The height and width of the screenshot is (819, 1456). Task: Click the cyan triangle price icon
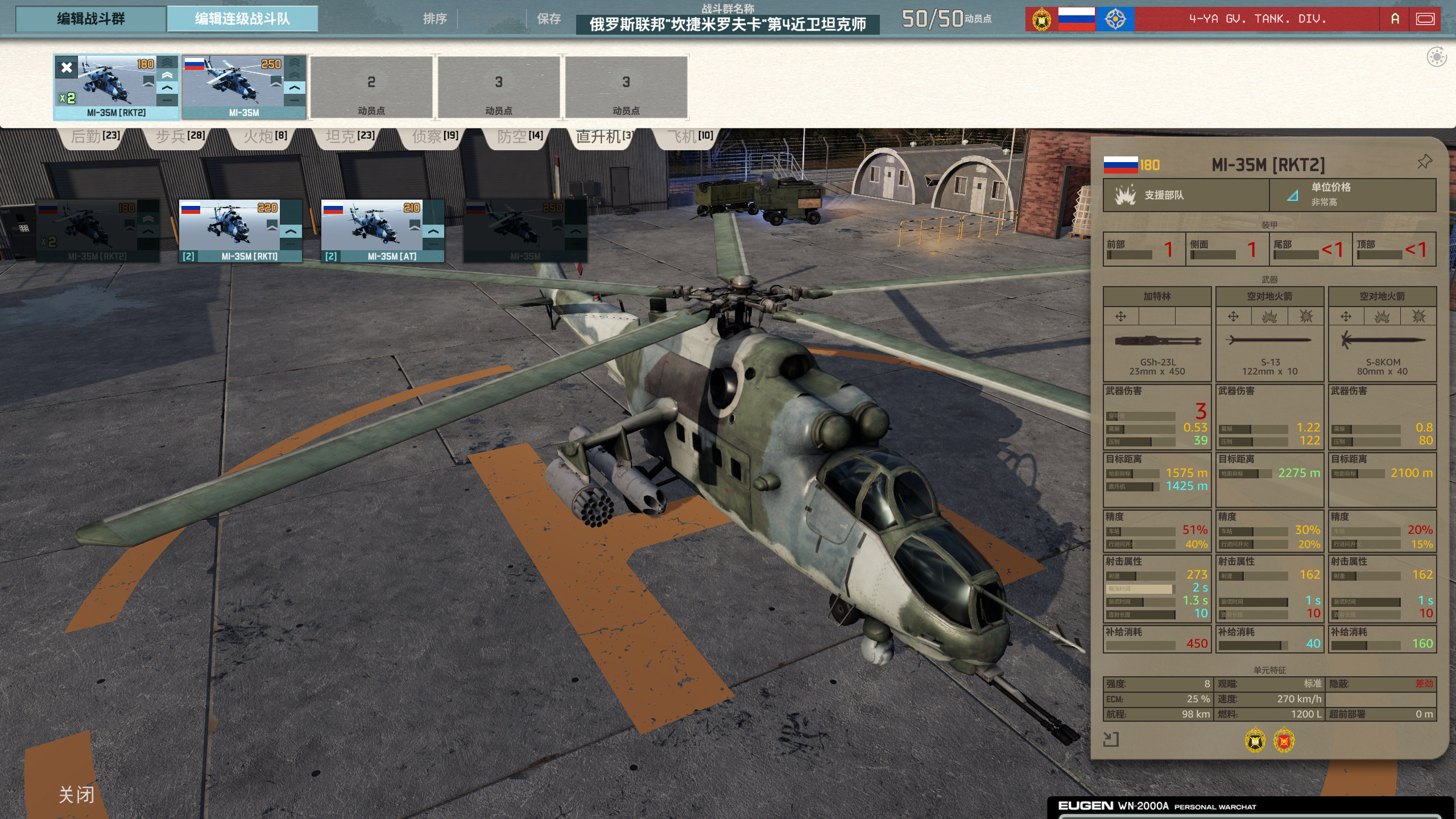click(1292, 196)
